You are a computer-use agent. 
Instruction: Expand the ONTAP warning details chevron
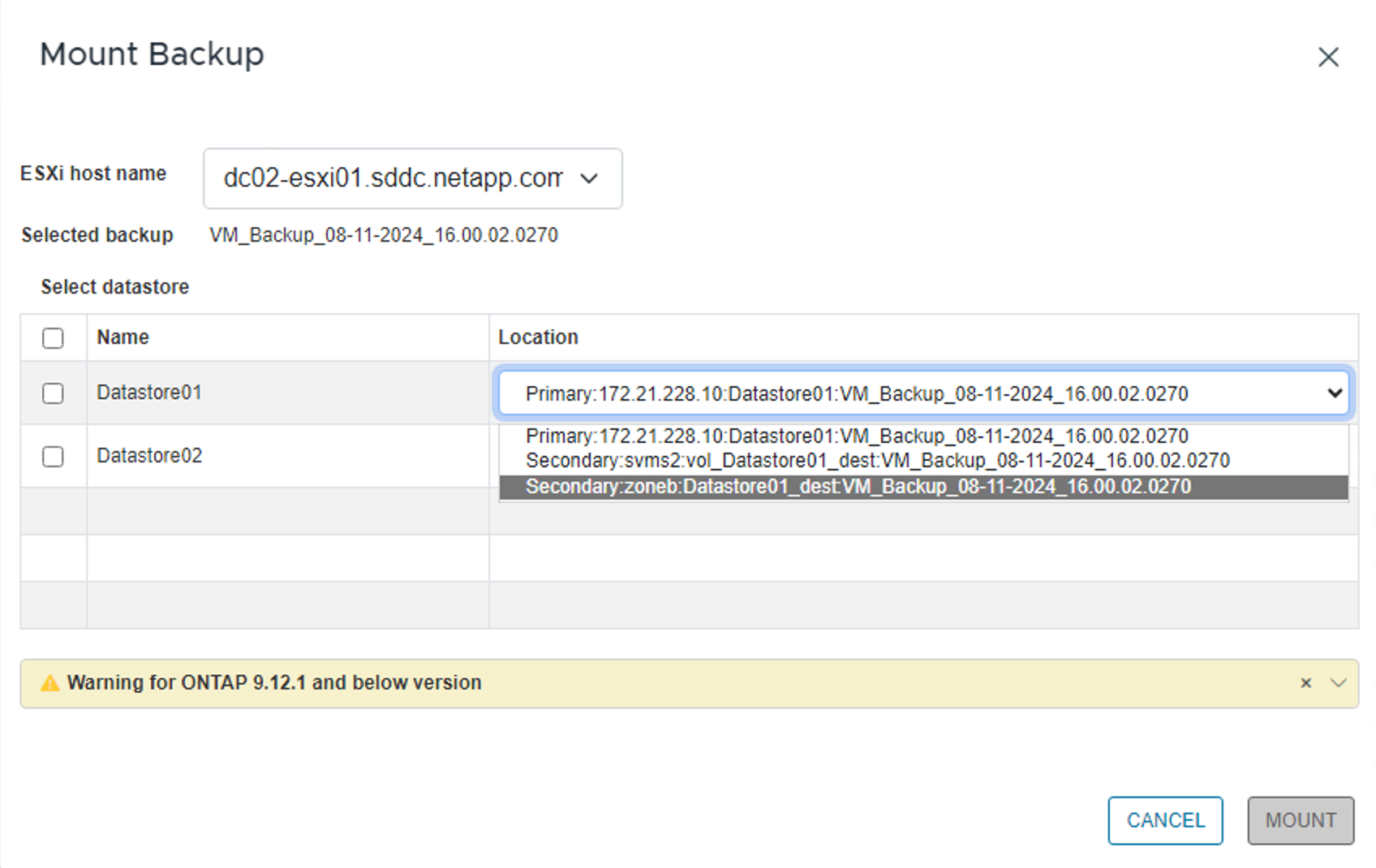1338,683
